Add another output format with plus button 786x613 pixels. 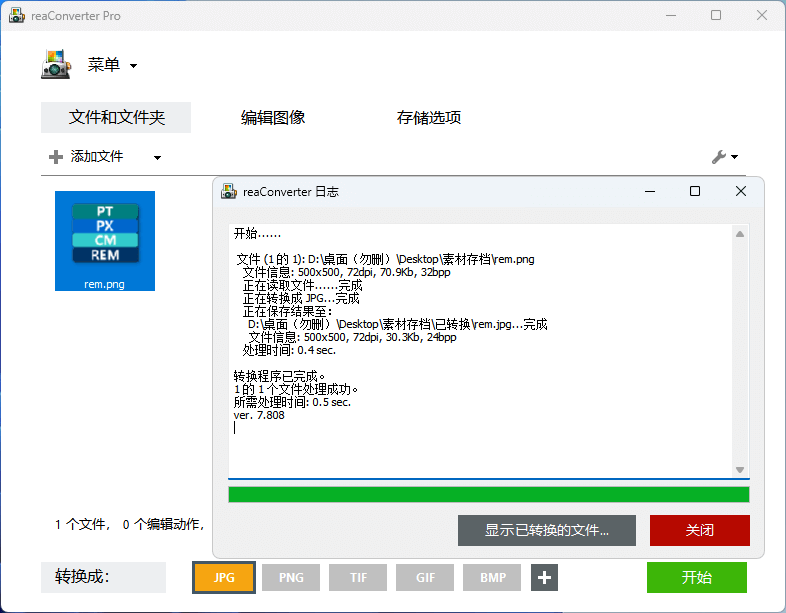click(544, 577)
